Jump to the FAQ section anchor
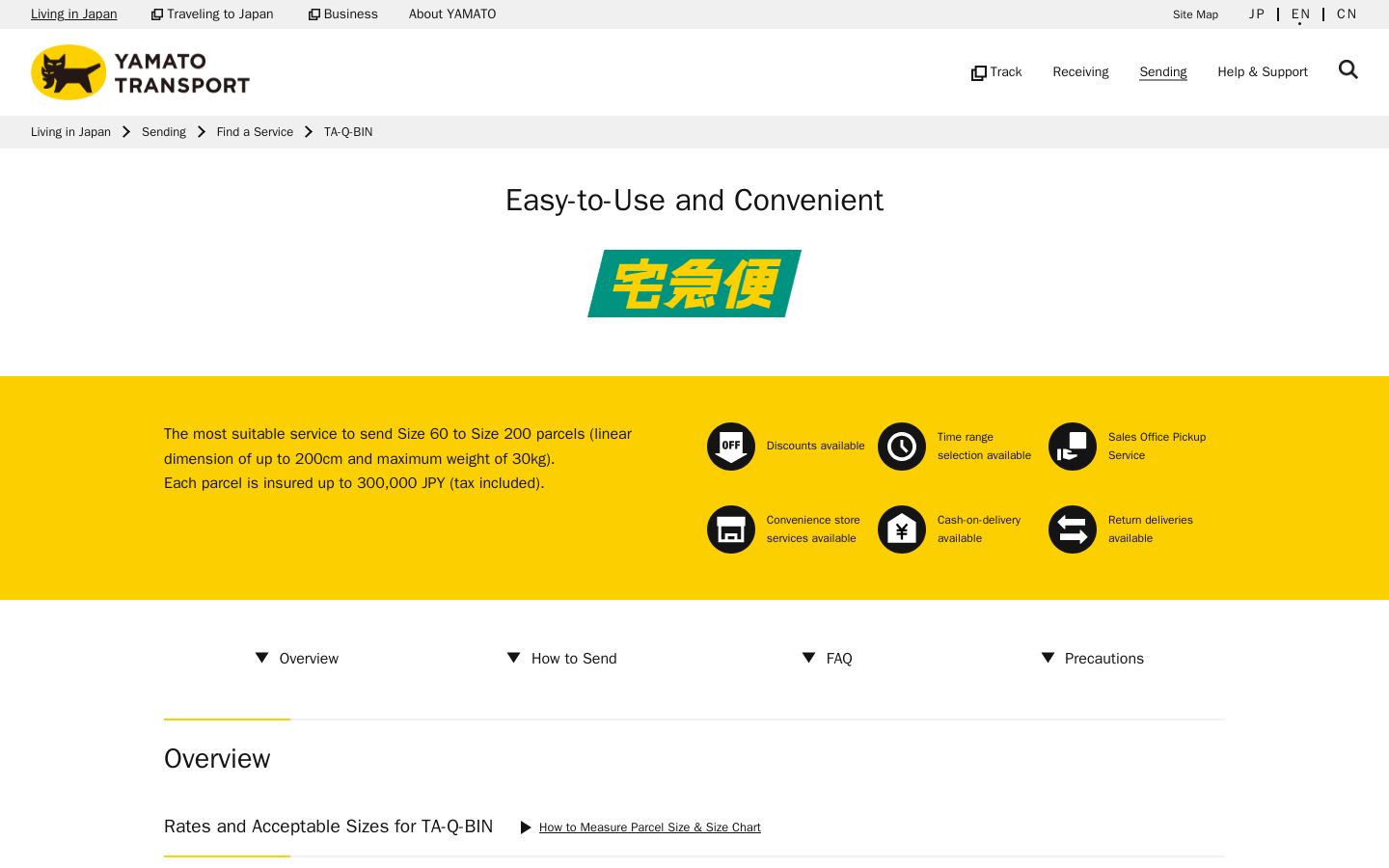 (828, 658)
